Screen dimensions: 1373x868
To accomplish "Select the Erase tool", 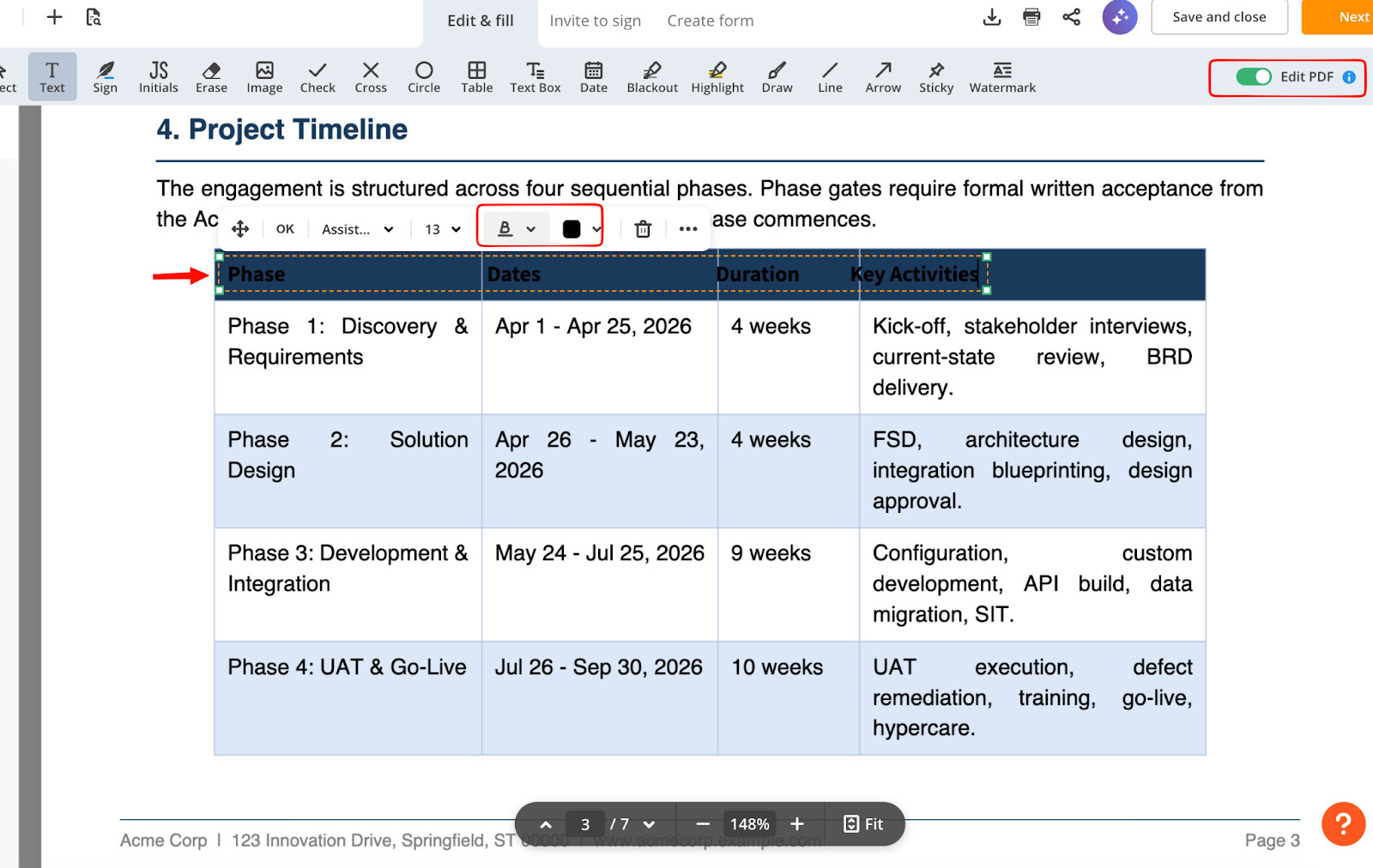I will coord(211,76).
